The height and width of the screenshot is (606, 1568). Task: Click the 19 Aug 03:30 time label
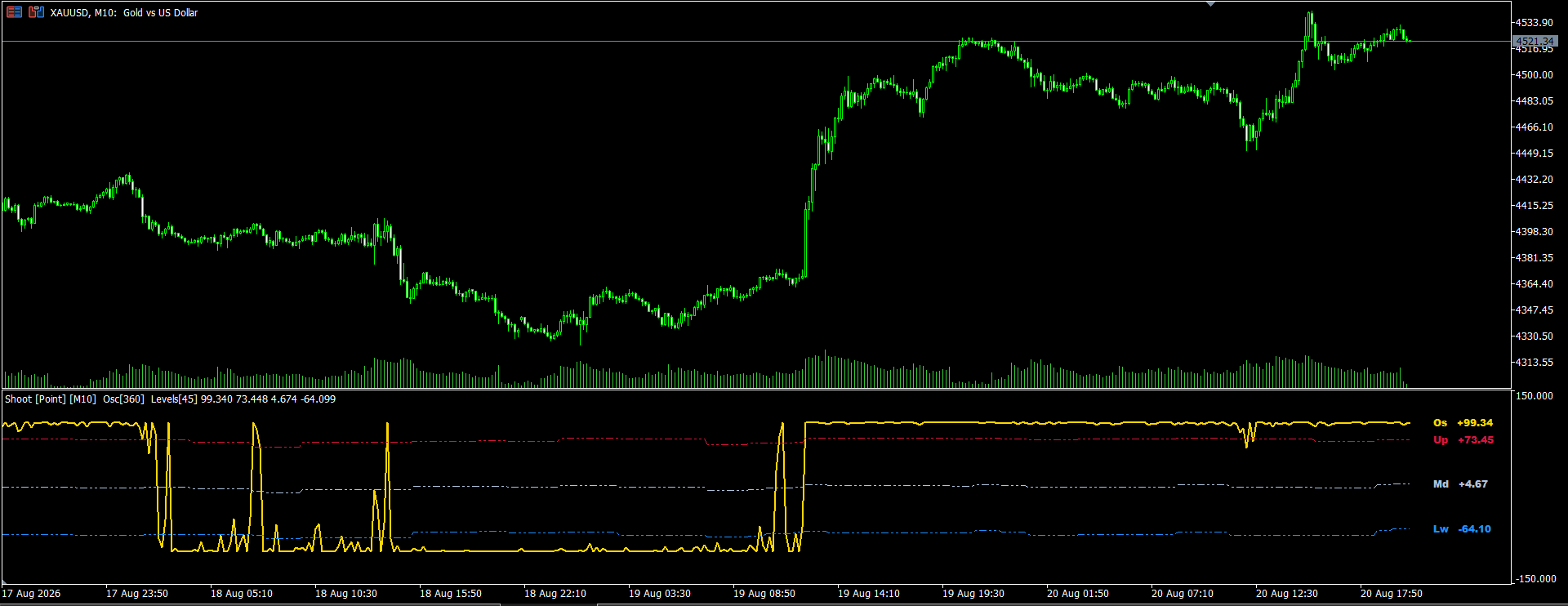pyautogui.click(x=660, y=594)
